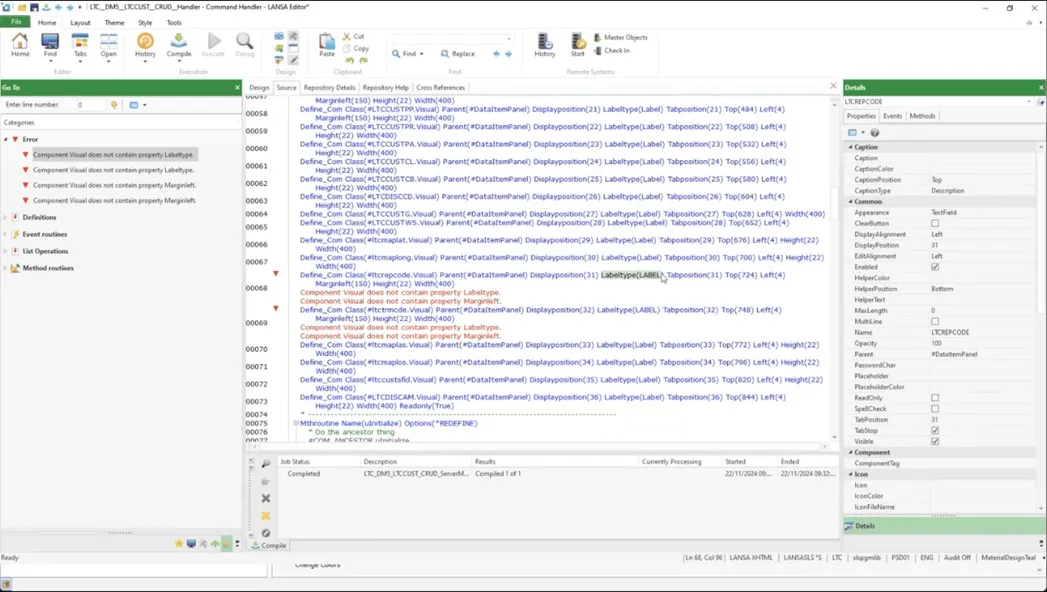
Task: Click the Master Objects icon
Action: (598, 37)
